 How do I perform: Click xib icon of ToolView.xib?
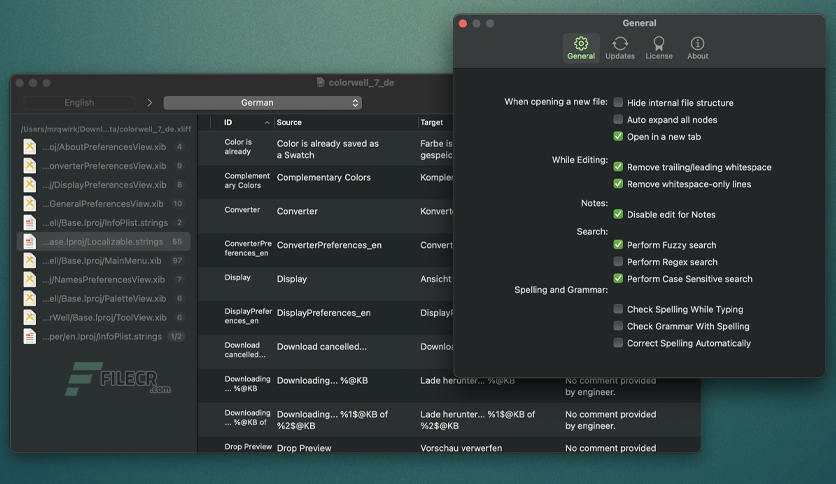(30, 318)
